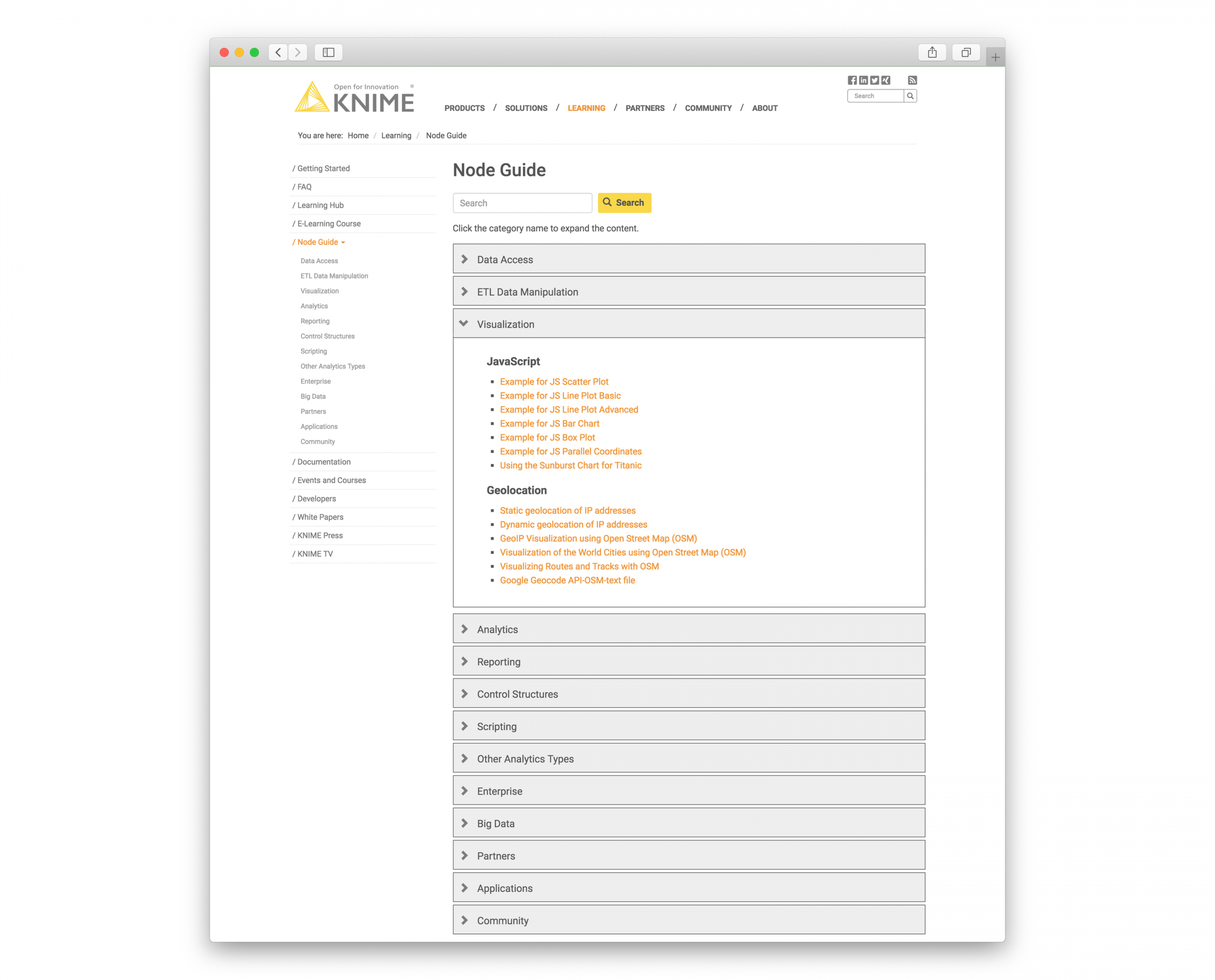
Task: Select Other Analytics Types in sidebar
Action: tap(332, 367)
